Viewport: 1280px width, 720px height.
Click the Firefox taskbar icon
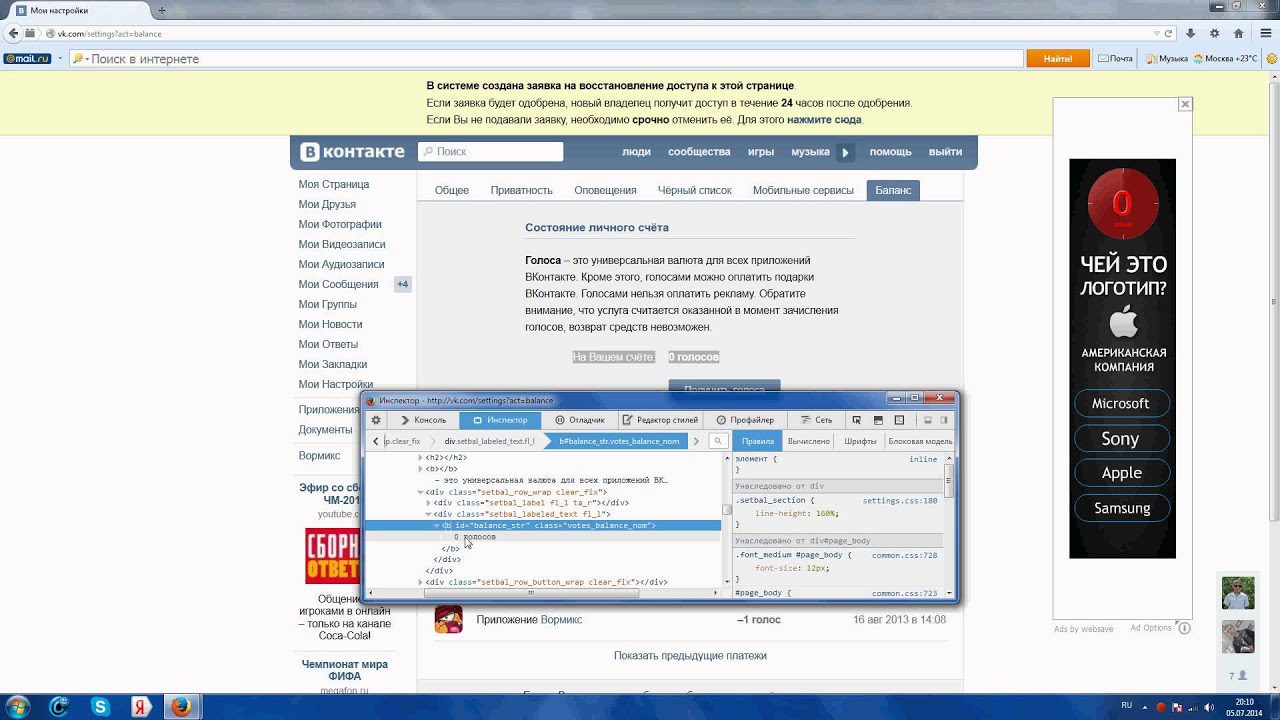point(181,707)
